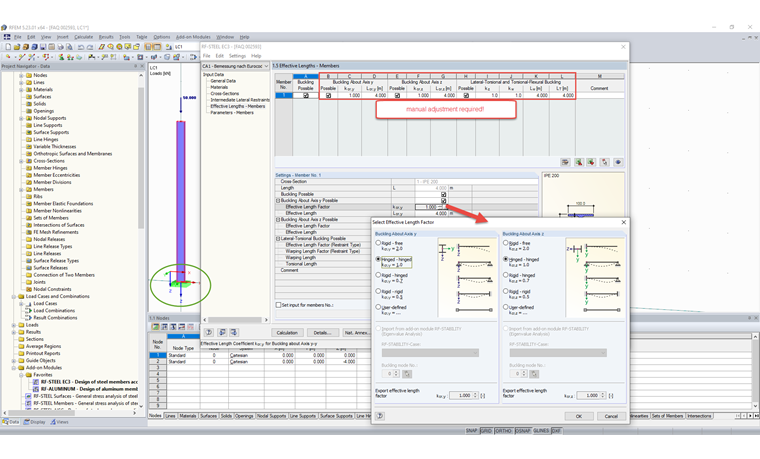This screenshot has width=760, height=459.
Task: Click the Save disk icon in toolbar
Action: pos(43,47)
